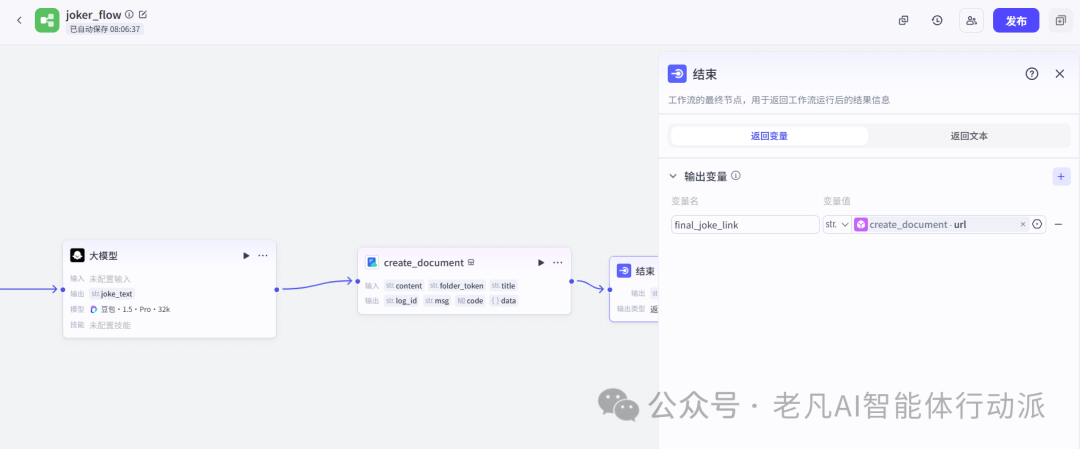Click the autosave status 已自动保存 08:06:37
The height and width of the screenshot is (449, 1080).
[x=105, y=29]
